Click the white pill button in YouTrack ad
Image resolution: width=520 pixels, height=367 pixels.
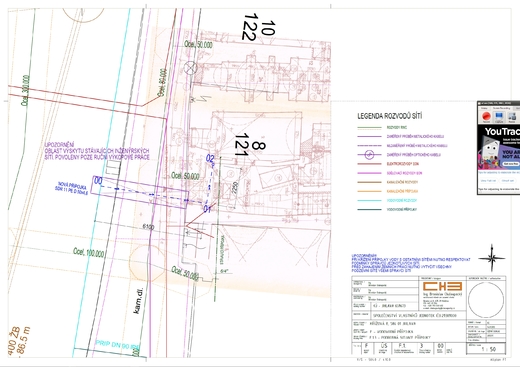(x=511, y=164)
